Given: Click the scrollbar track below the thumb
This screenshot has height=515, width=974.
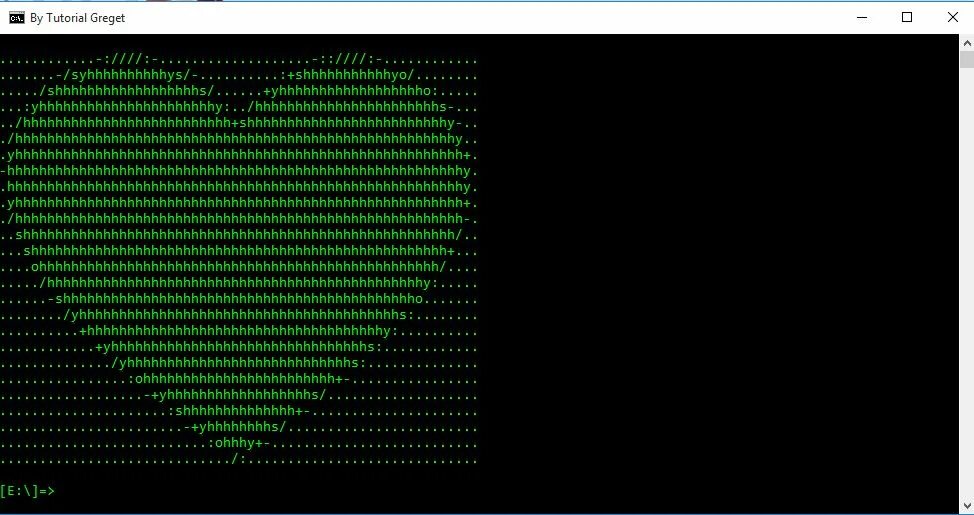Looking at the screenshot, I should tap(967, 280).
